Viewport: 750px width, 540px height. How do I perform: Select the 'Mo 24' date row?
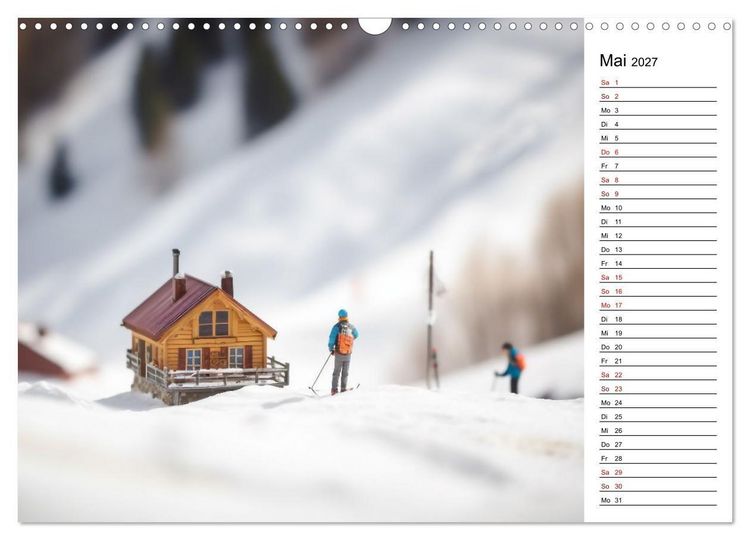tap(658, 402)
